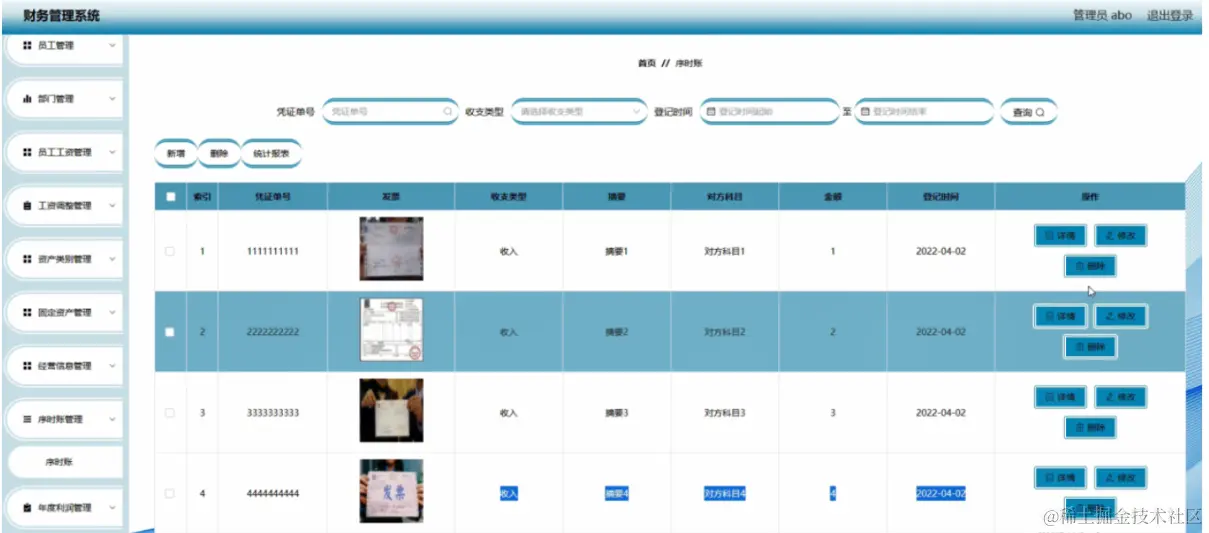Go to 首页 in breadcrumb

coord(647,63)
